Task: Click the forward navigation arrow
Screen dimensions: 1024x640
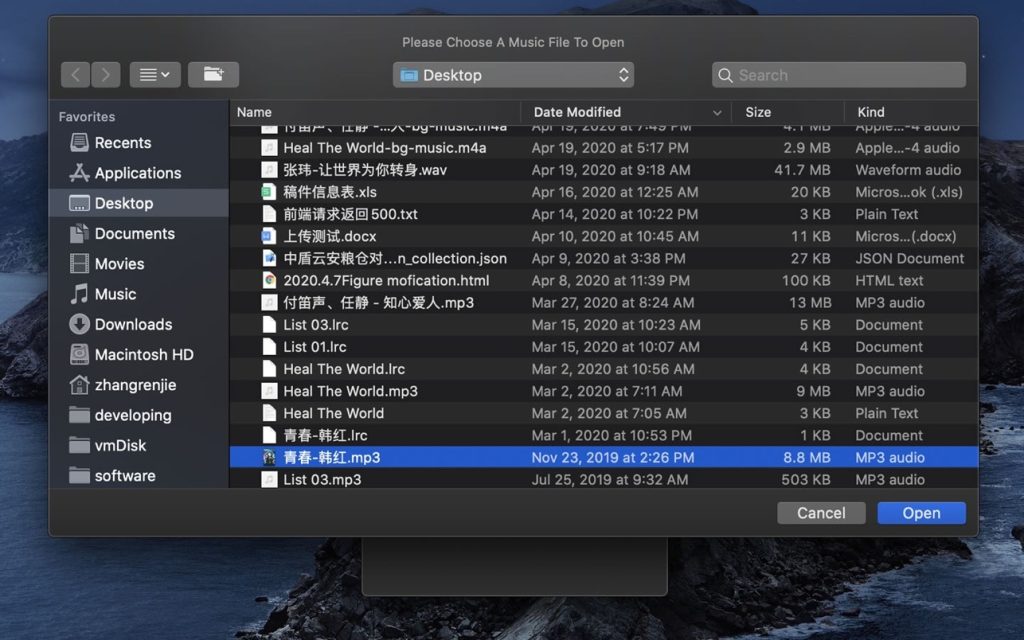Action: 106,75
